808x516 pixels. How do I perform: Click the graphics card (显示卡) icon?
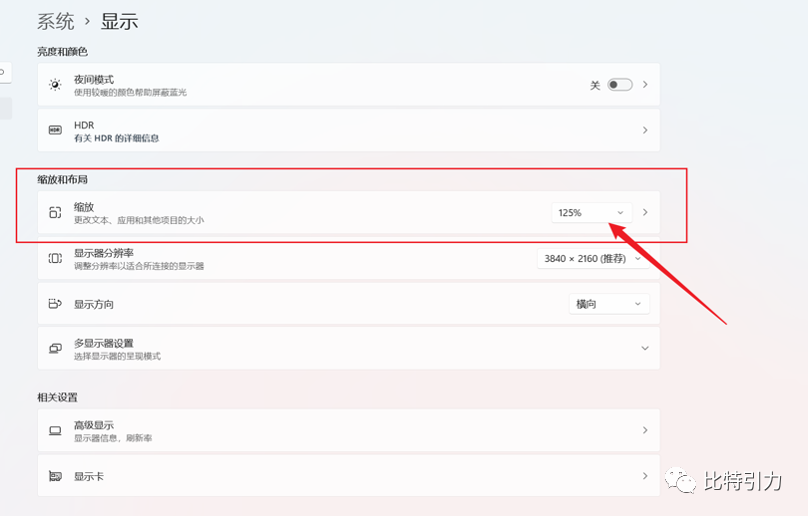tap(55, 477)
